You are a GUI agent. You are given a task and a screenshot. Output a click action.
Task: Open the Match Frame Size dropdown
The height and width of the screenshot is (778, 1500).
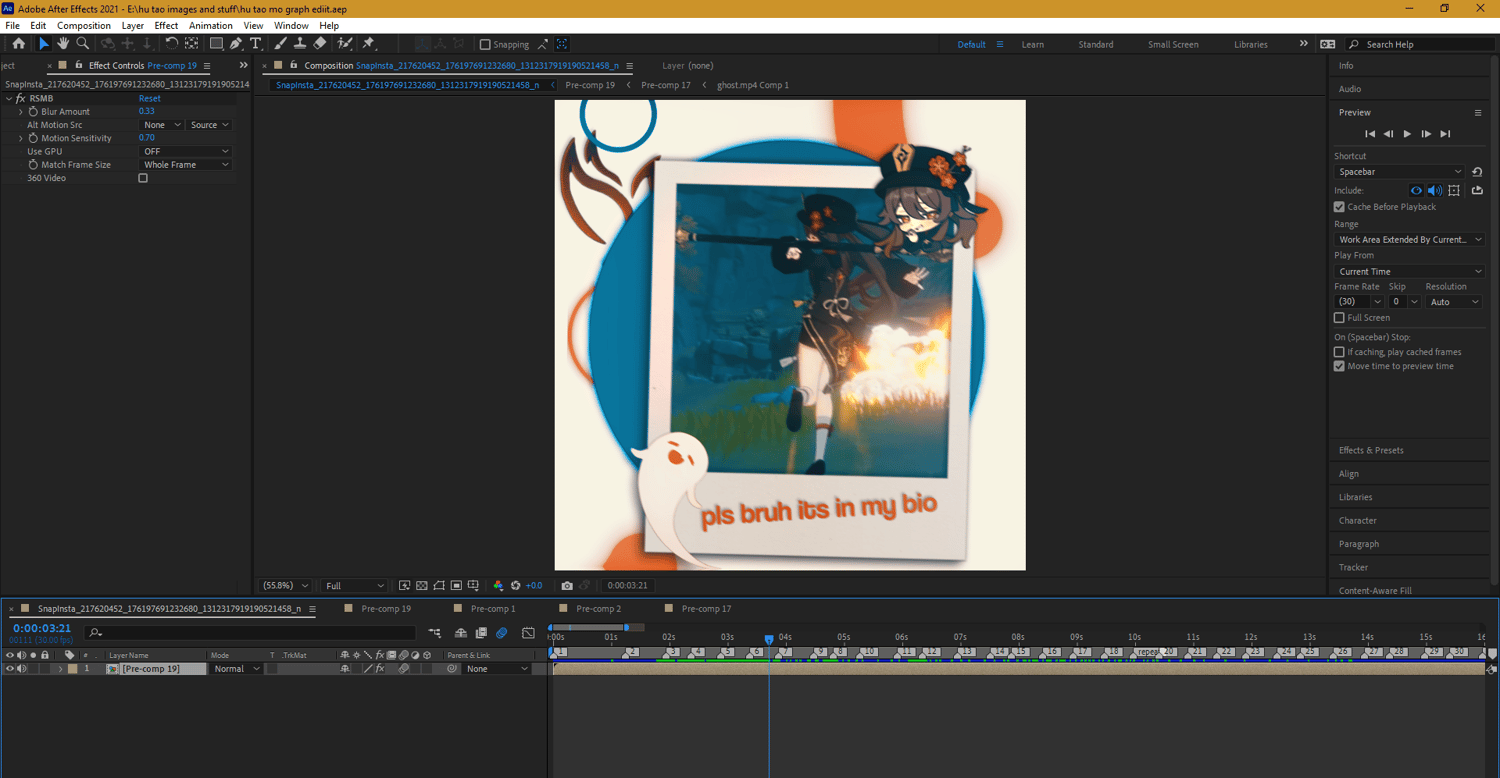(186, 165)
